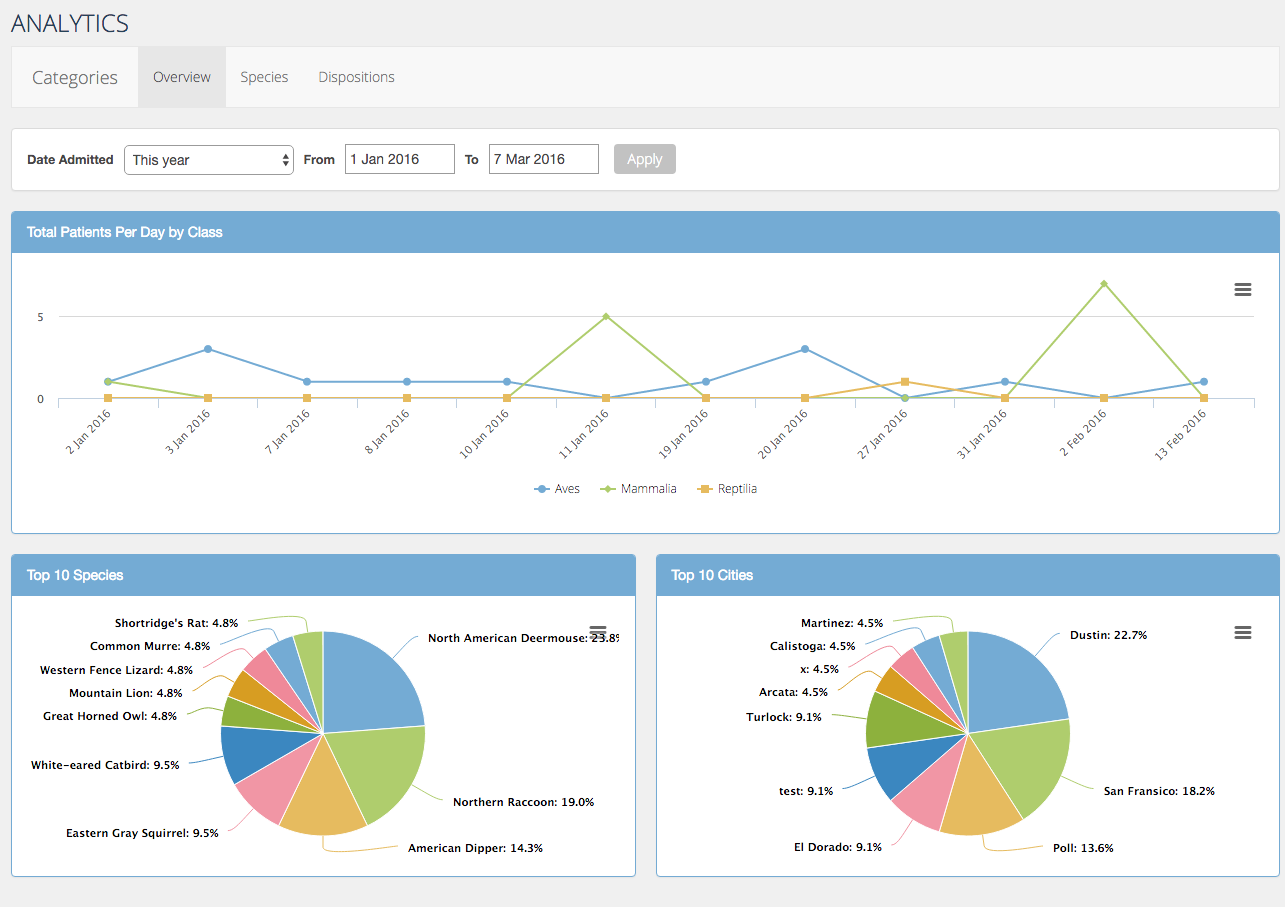Click the Mammalia peak point on 2 Feb 2016

pos(1104,284)
